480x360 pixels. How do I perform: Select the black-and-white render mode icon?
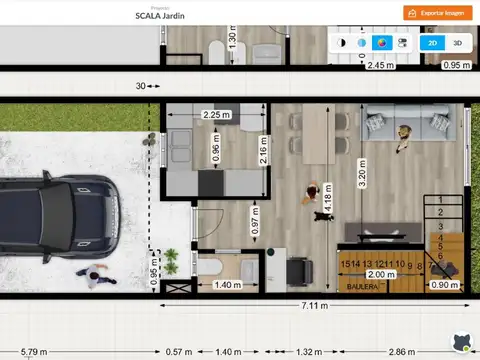[341, 43]
